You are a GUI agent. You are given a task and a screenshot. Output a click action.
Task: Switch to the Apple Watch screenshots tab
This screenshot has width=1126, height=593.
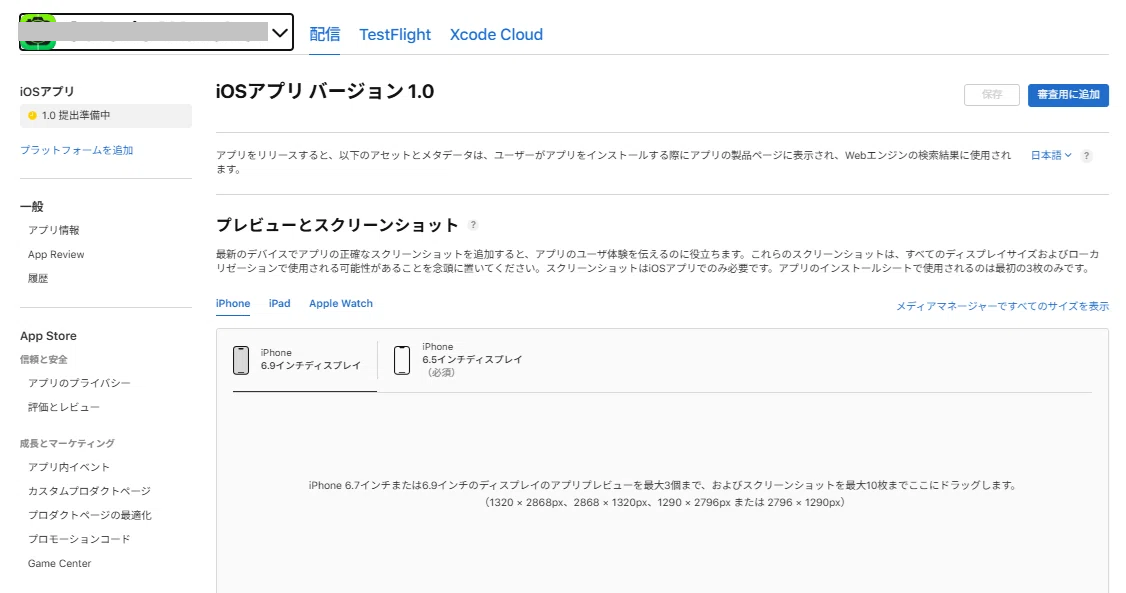[341, 304]
